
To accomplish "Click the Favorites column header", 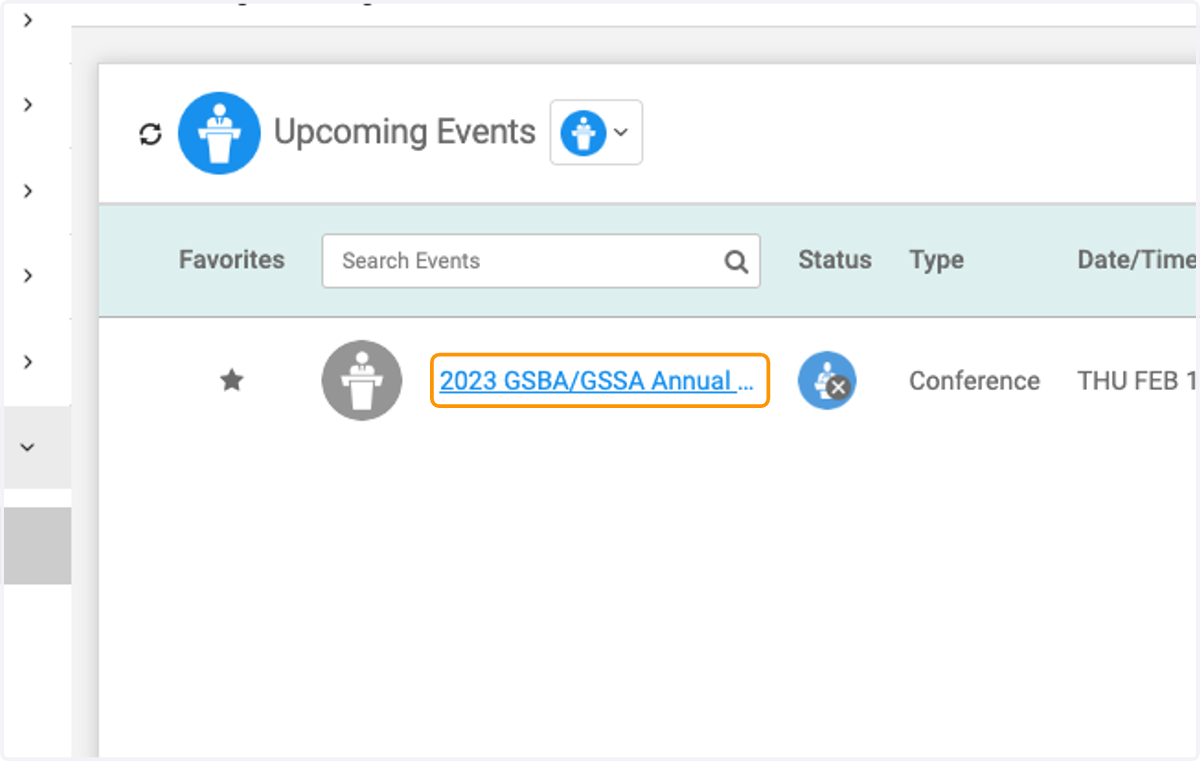I will tap(232, 260).
